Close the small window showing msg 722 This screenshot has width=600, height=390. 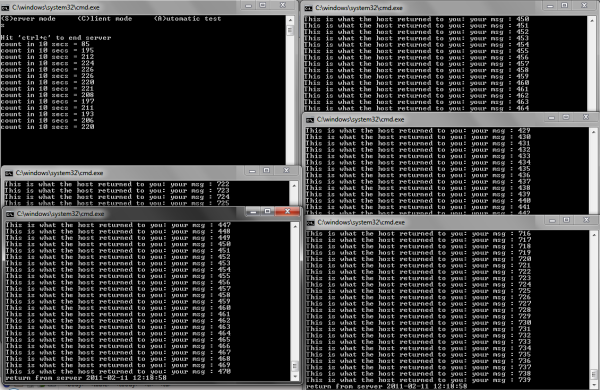(286, 171)
